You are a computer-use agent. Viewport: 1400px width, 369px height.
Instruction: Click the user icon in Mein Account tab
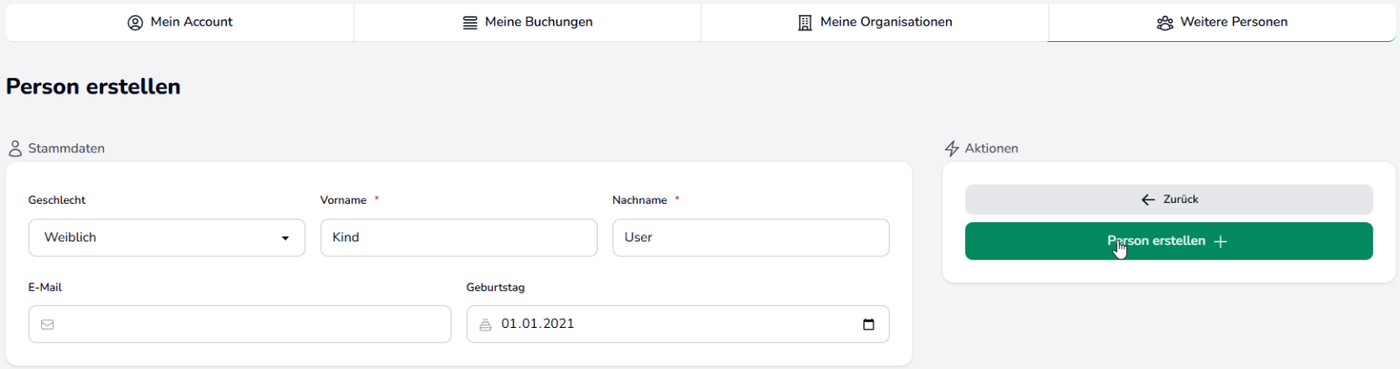(135, 22)
